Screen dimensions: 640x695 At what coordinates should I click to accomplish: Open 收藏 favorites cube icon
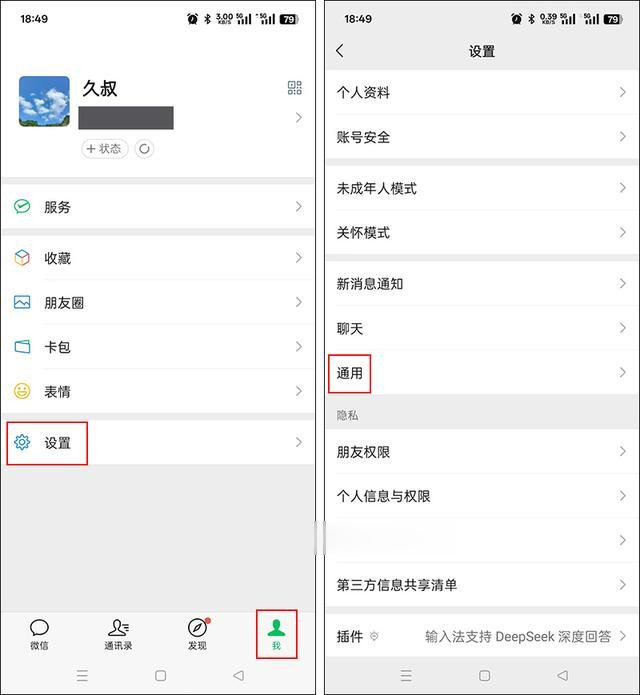22,258
